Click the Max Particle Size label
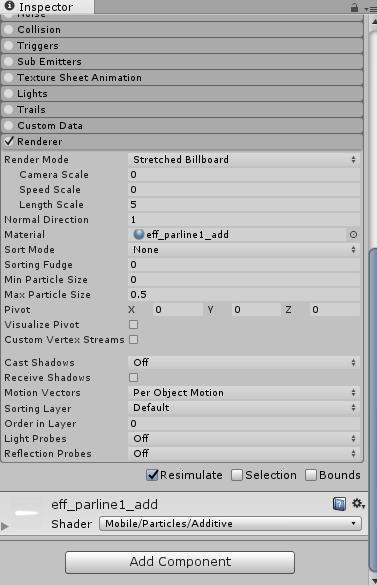 pos(47,294)
